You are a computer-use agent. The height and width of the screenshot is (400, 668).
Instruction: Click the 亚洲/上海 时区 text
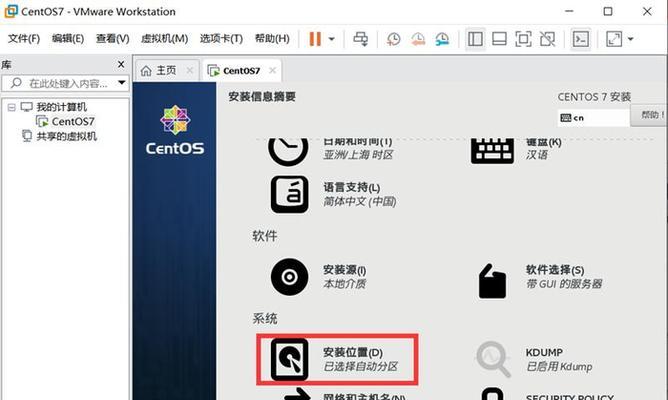[358, 155]
